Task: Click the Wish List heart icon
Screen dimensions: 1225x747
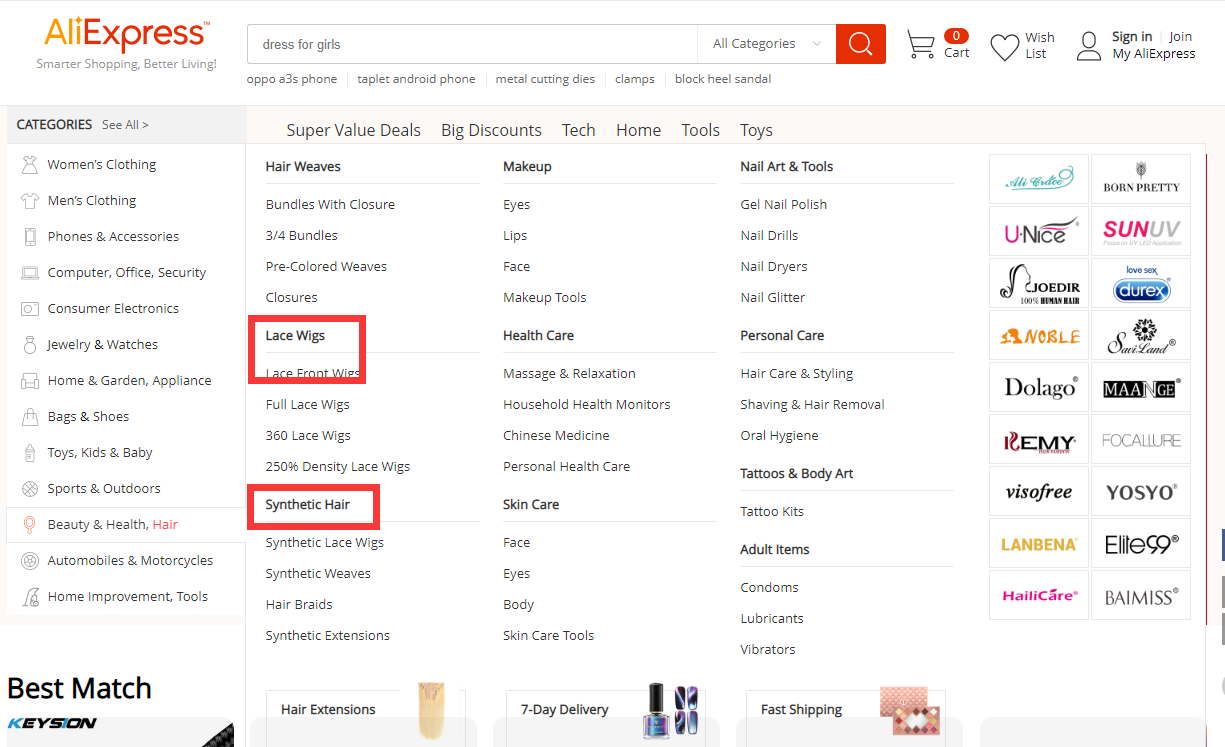Action: click(1004, 44)
